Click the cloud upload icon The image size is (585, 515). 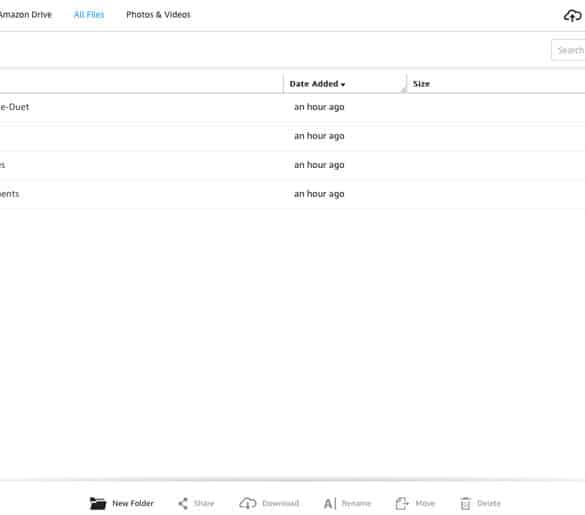pos(572,15)
